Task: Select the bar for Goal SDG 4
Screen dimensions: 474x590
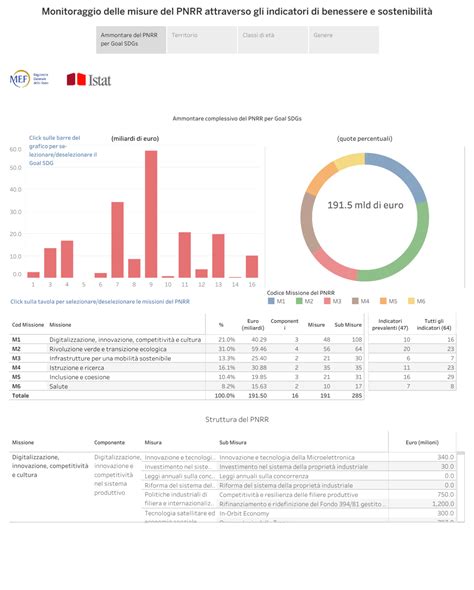Action: pos(67,259)
